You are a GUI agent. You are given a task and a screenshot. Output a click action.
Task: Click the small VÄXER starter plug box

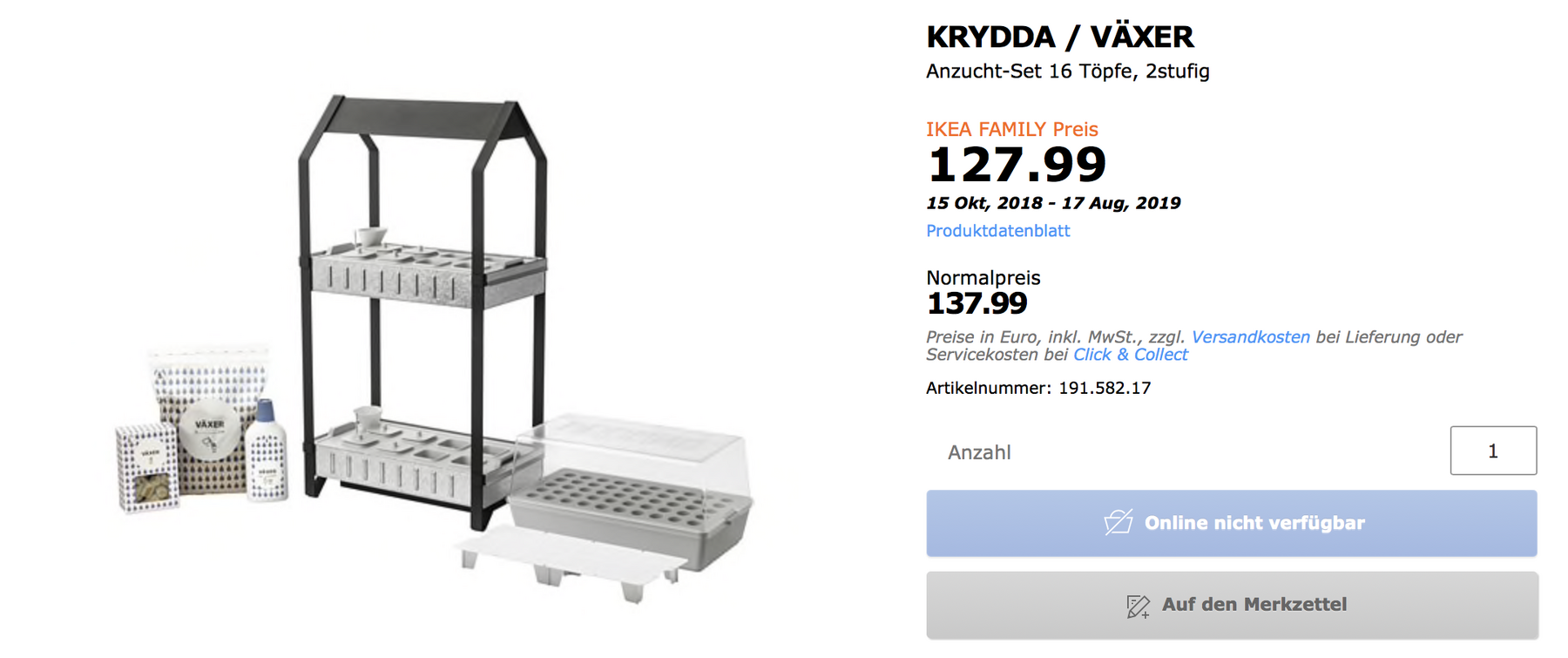pyautogui.click(x=146, y=466)
